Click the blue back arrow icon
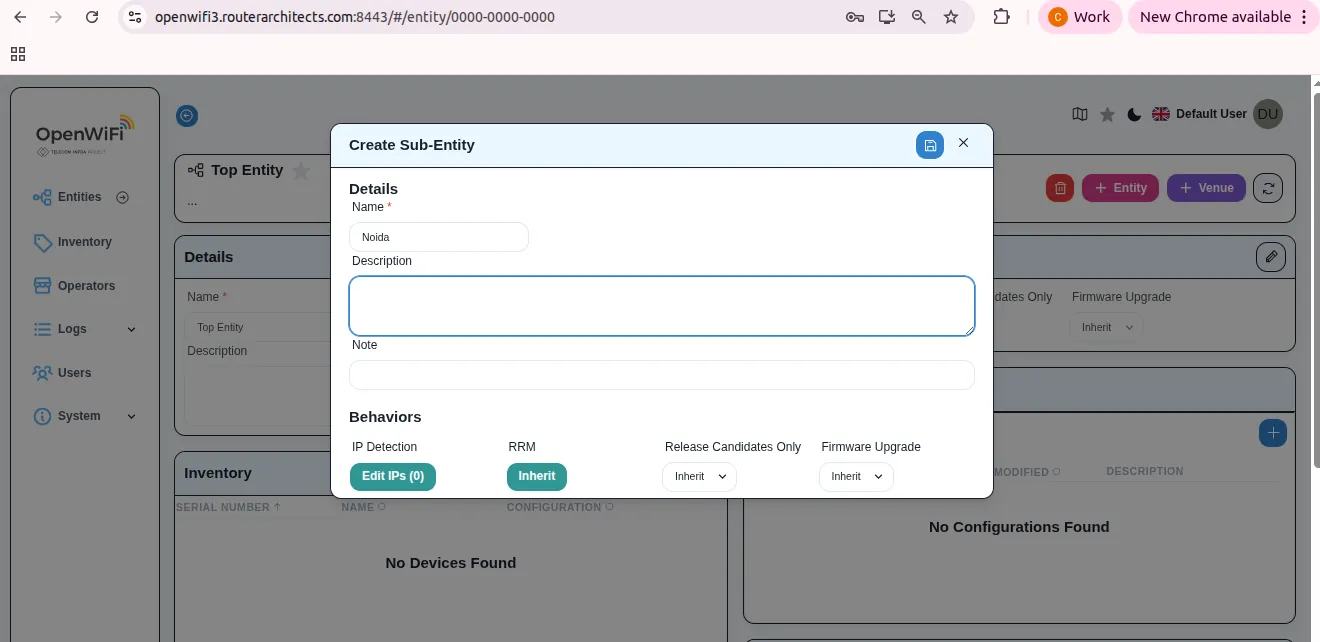The height and width of the screenshot is (642, 1320). click(x=187, y=116)
